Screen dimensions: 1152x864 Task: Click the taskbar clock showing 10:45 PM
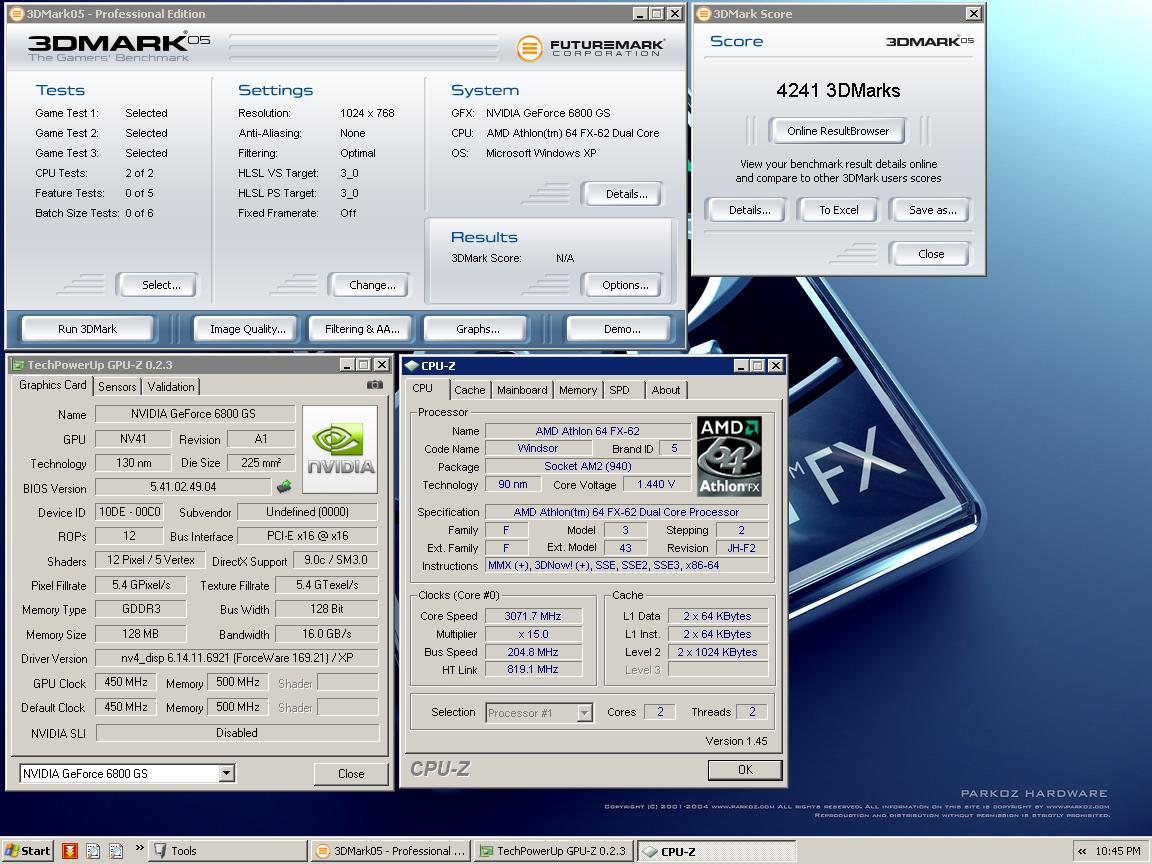[1117, 852]
